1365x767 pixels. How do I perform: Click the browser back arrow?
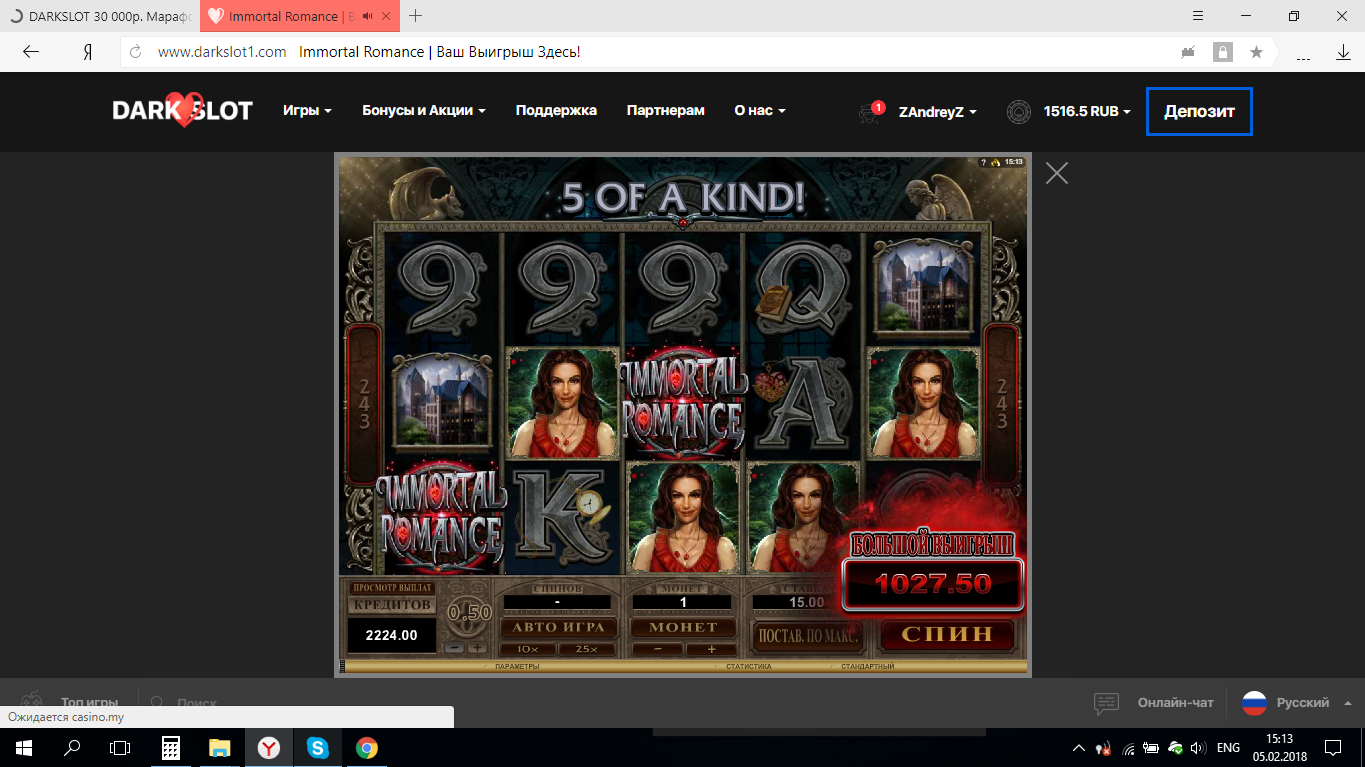31,52
